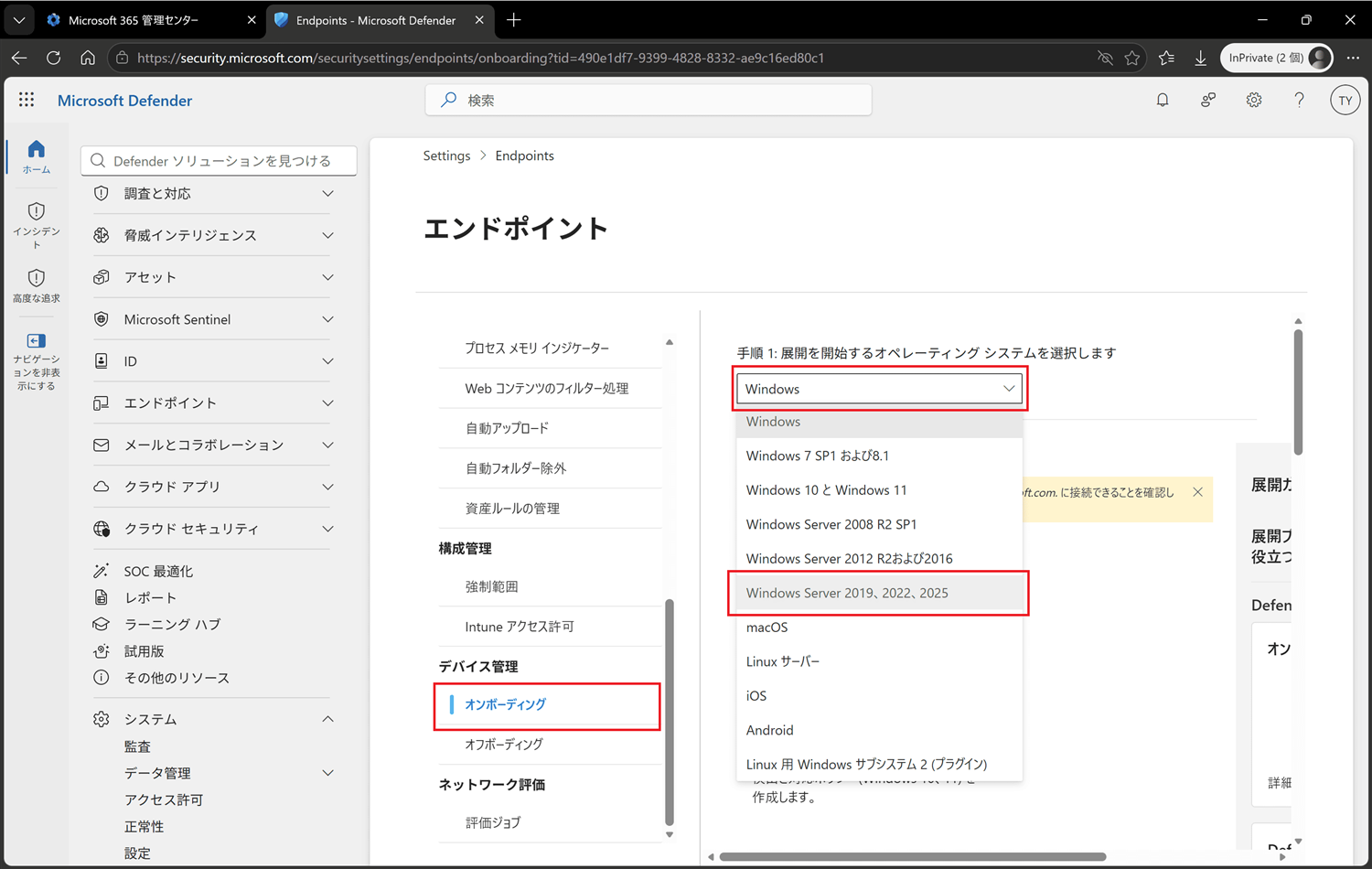Go to ホーム in the left rail
The width and height of the screenshot is (1372, 869).
(x=37, y=156)
